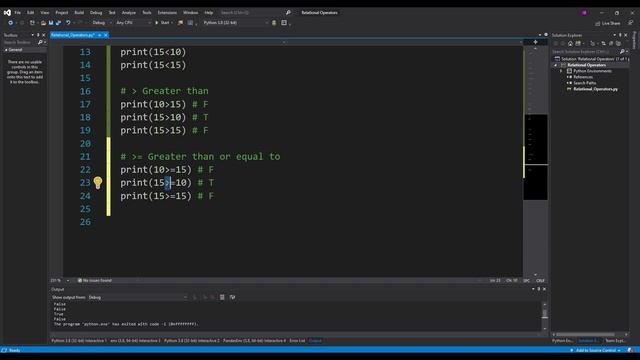Expand the Python Environments node
640x360 pixels.
point(561,71)
